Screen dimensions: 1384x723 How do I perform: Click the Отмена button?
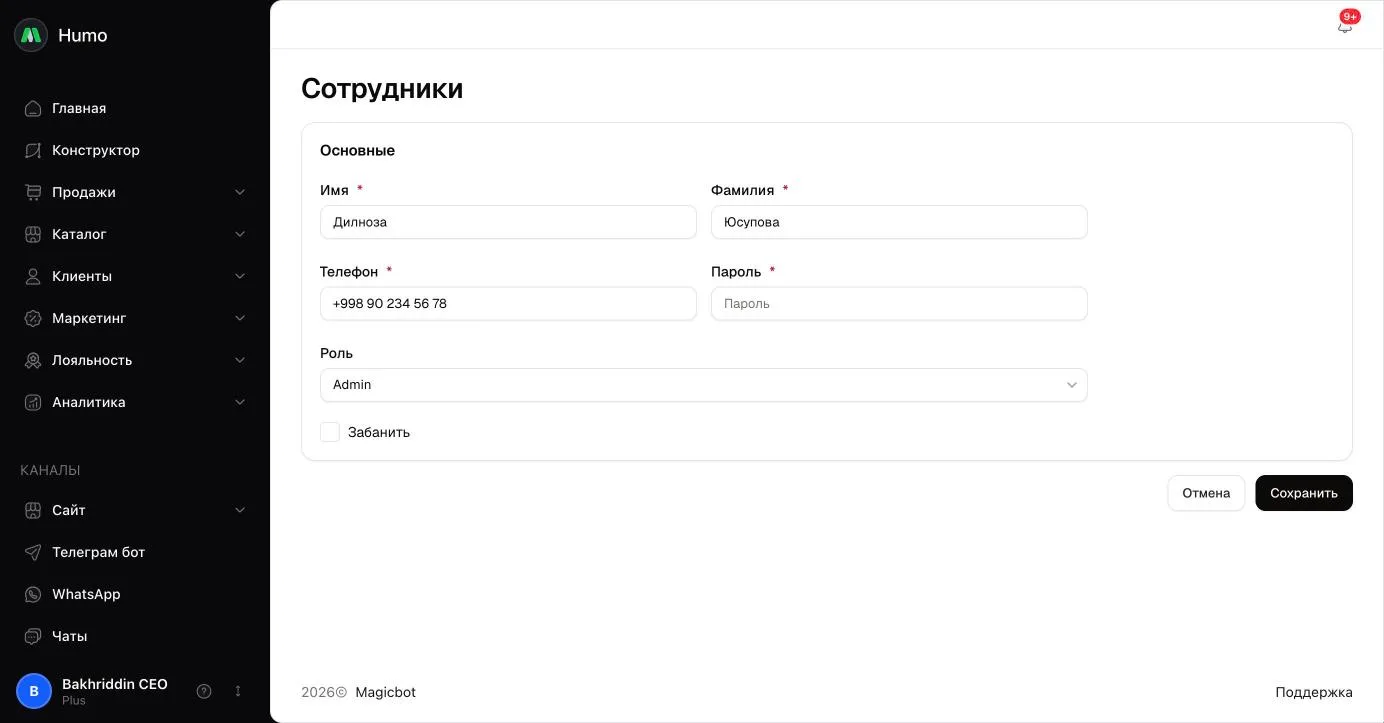pyautogui.click(x=1206, y=493)
